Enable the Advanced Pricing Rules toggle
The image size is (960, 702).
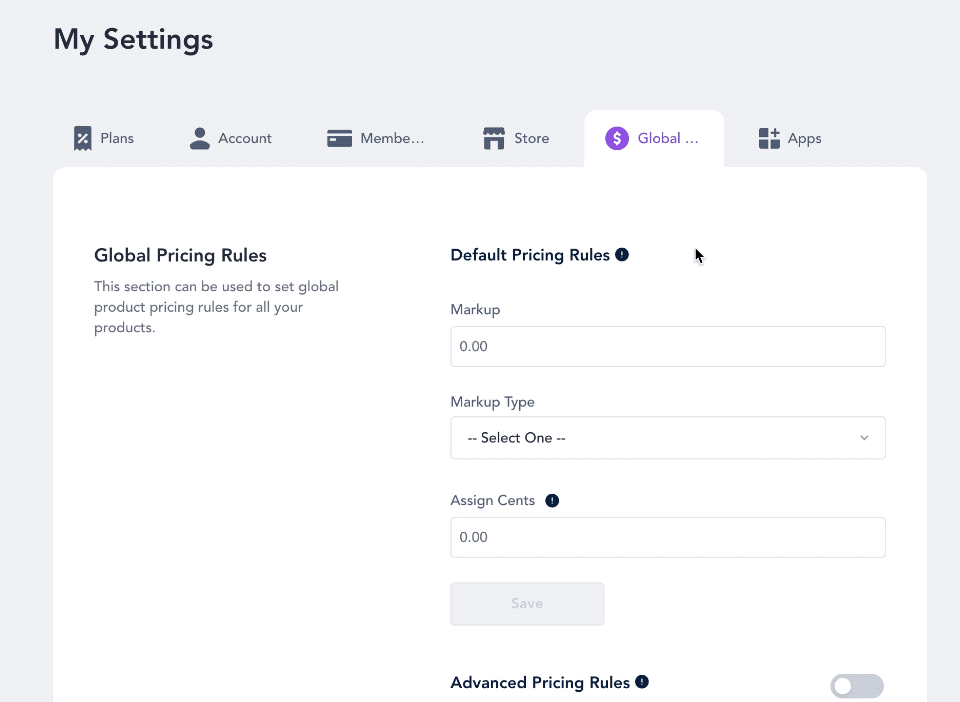(x=857, y=686)
